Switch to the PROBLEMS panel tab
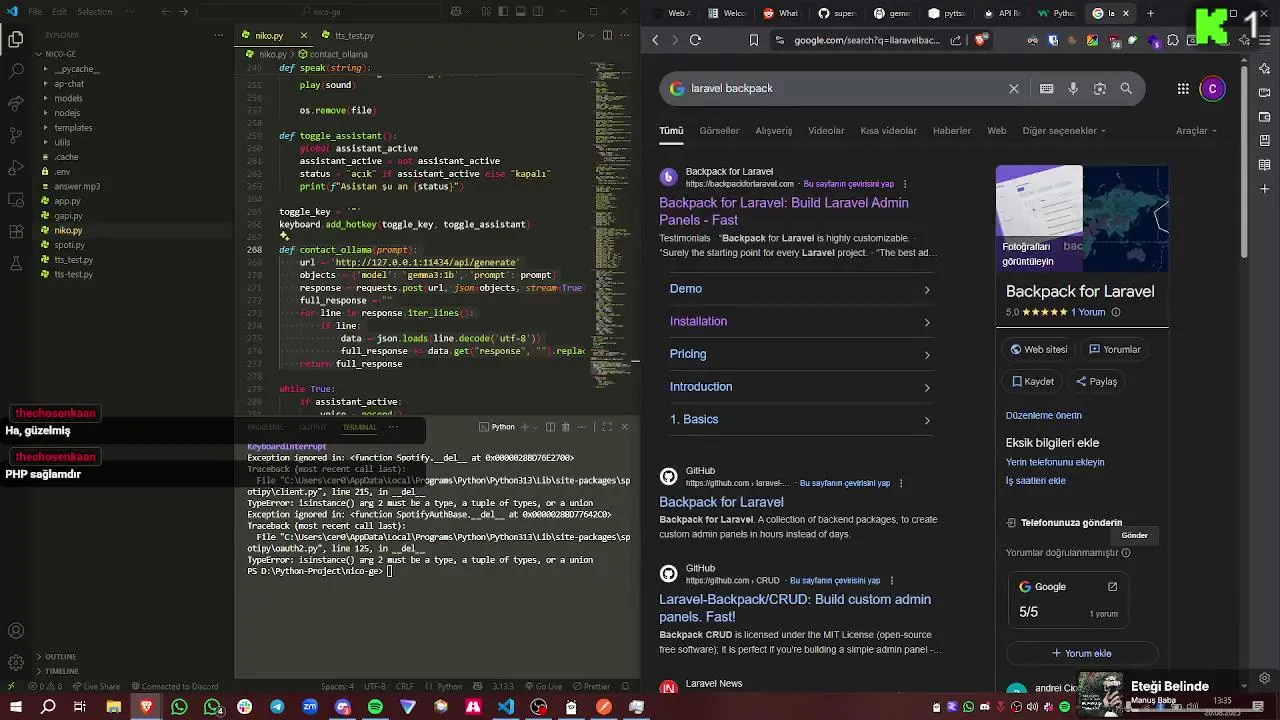 pos(265,427)
